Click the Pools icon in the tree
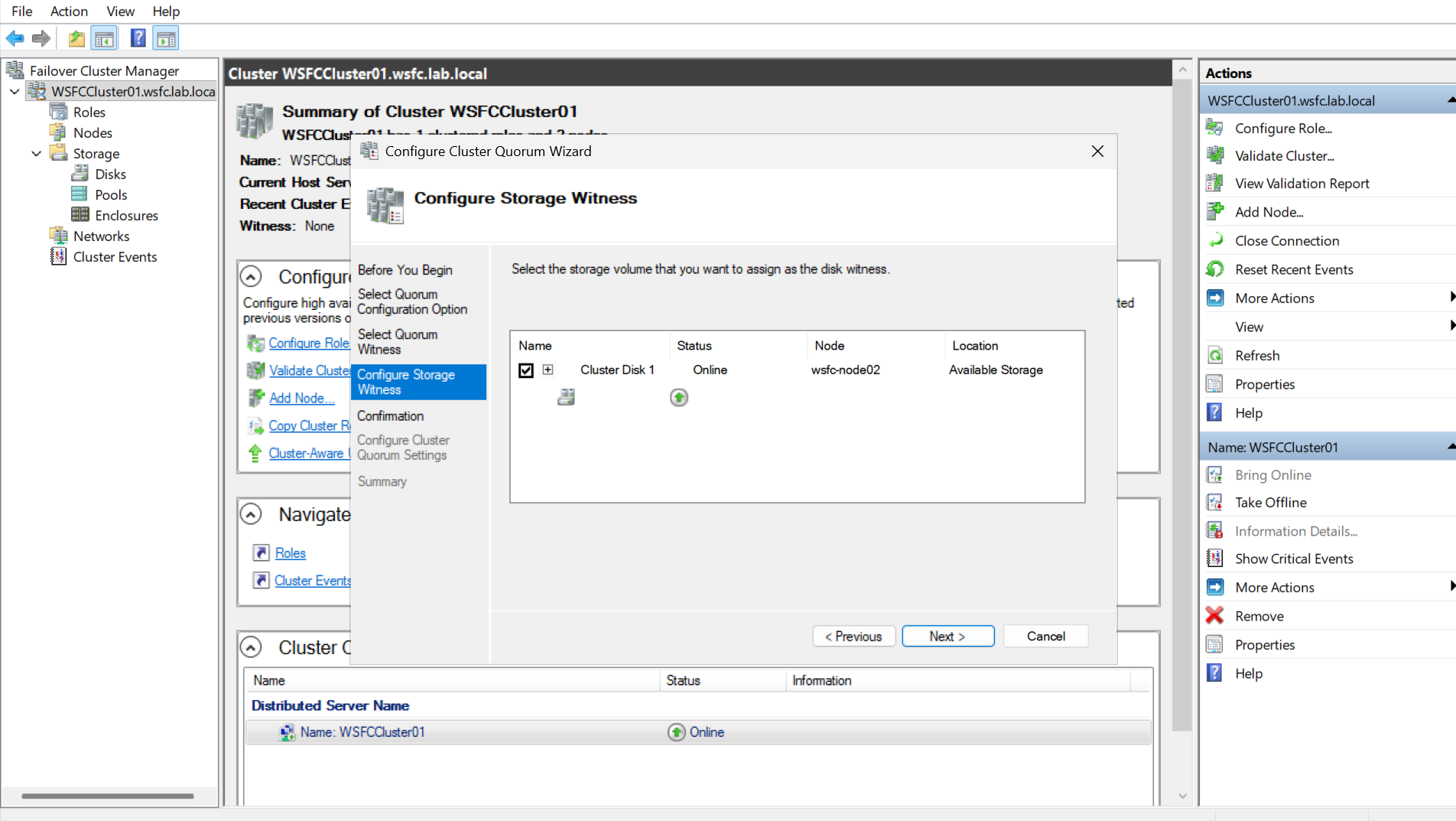This screenshot has height=821, width=1456. [80, 194]
